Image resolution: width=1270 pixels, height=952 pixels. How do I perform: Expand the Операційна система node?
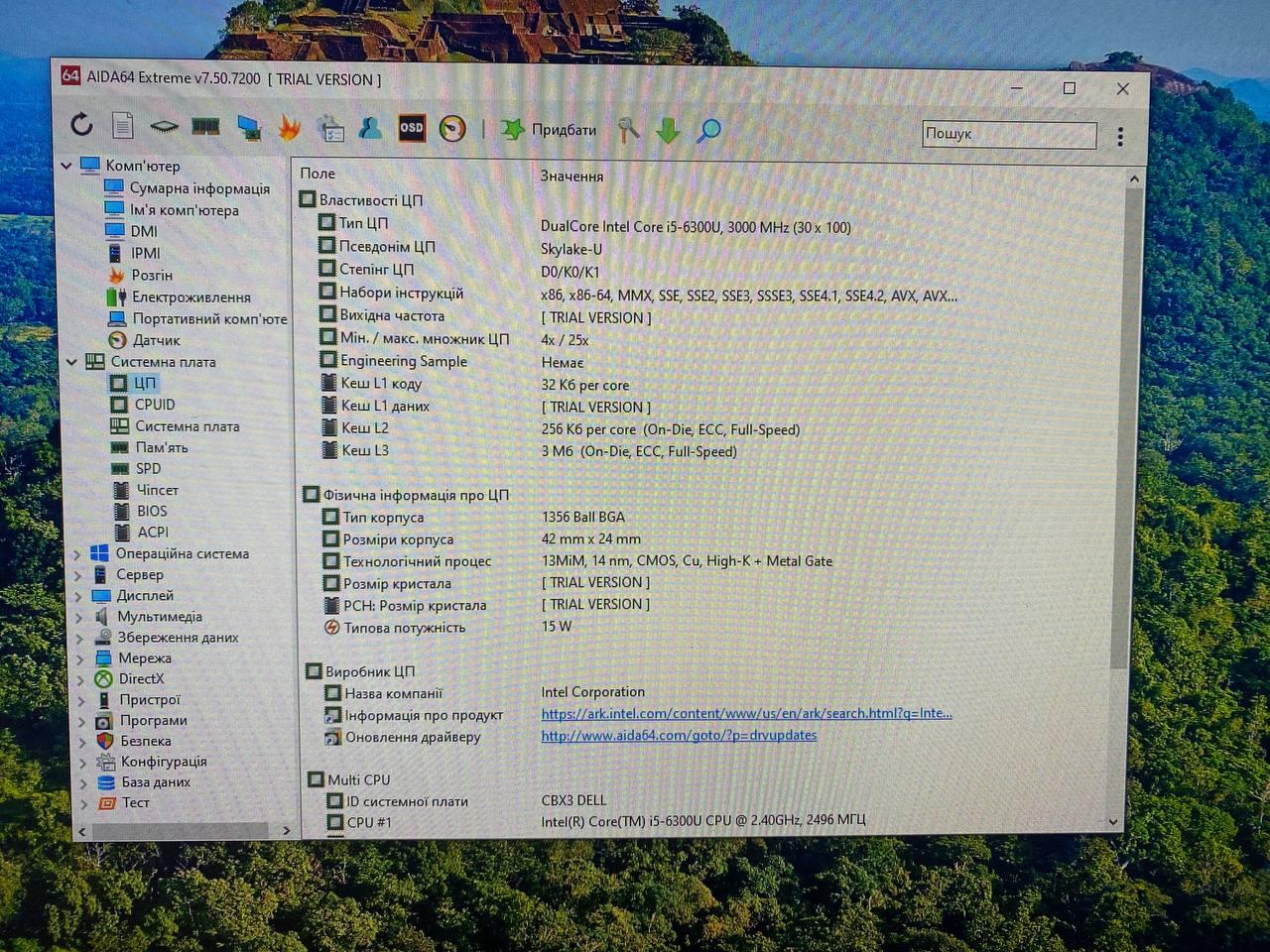coord(77,554)
